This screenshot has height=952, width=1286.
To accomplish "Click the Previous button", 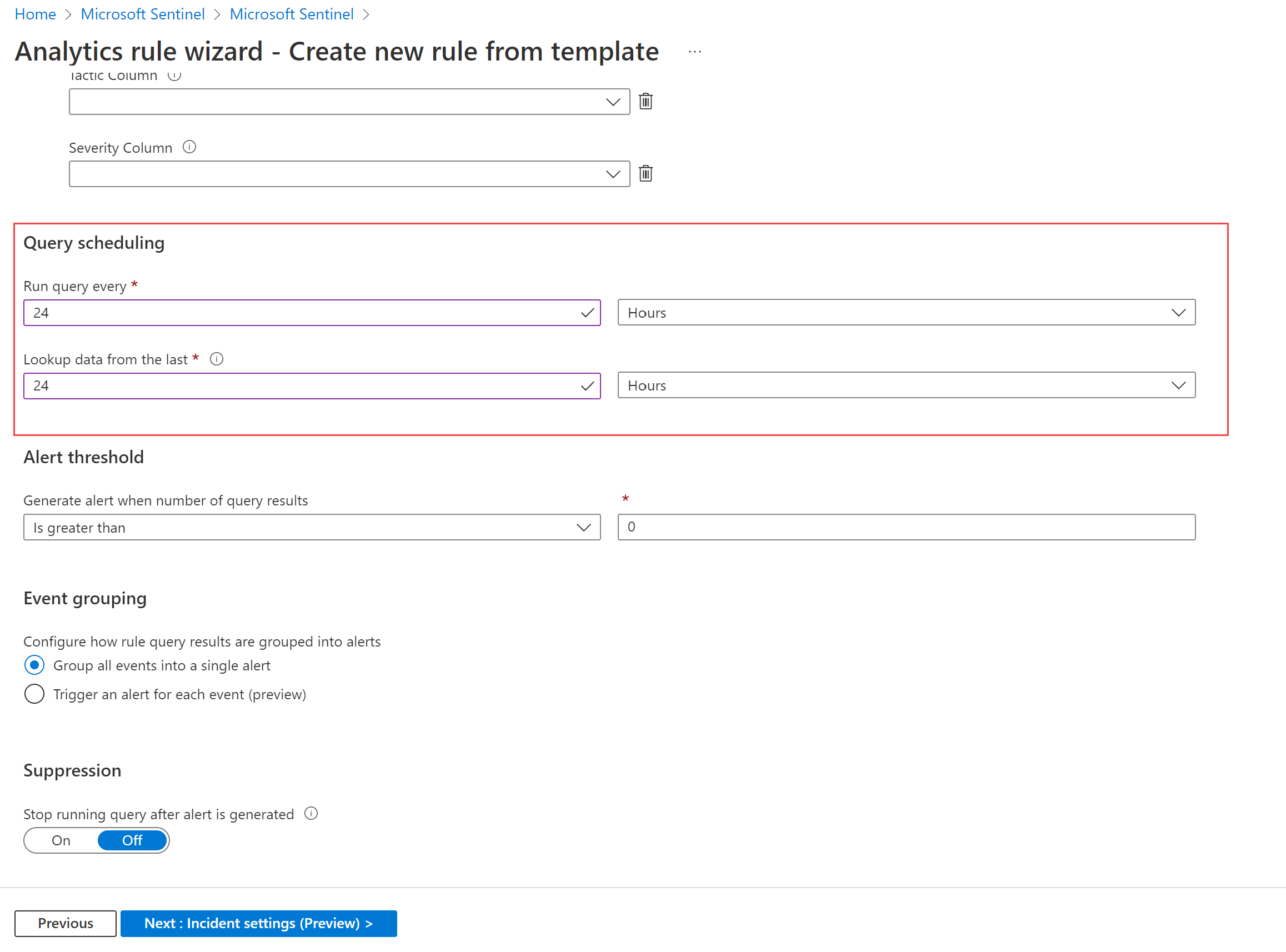I will pos(64,922).
